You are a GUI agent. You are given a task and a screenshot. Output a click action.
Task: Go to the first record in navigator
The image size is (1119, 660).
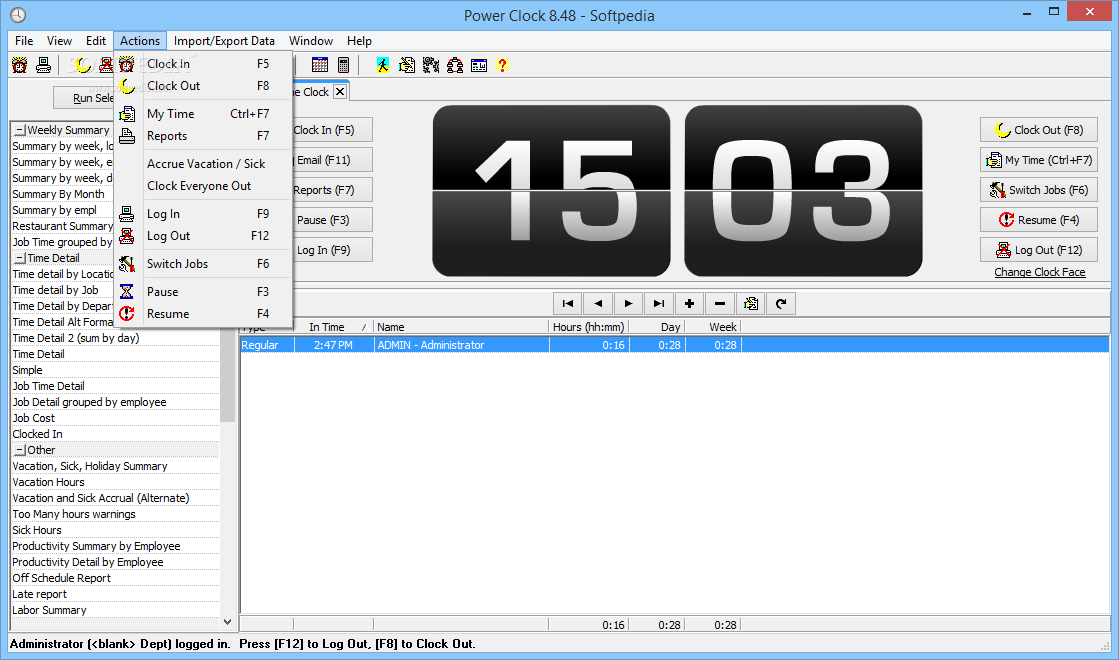click(x=568, y=303)
